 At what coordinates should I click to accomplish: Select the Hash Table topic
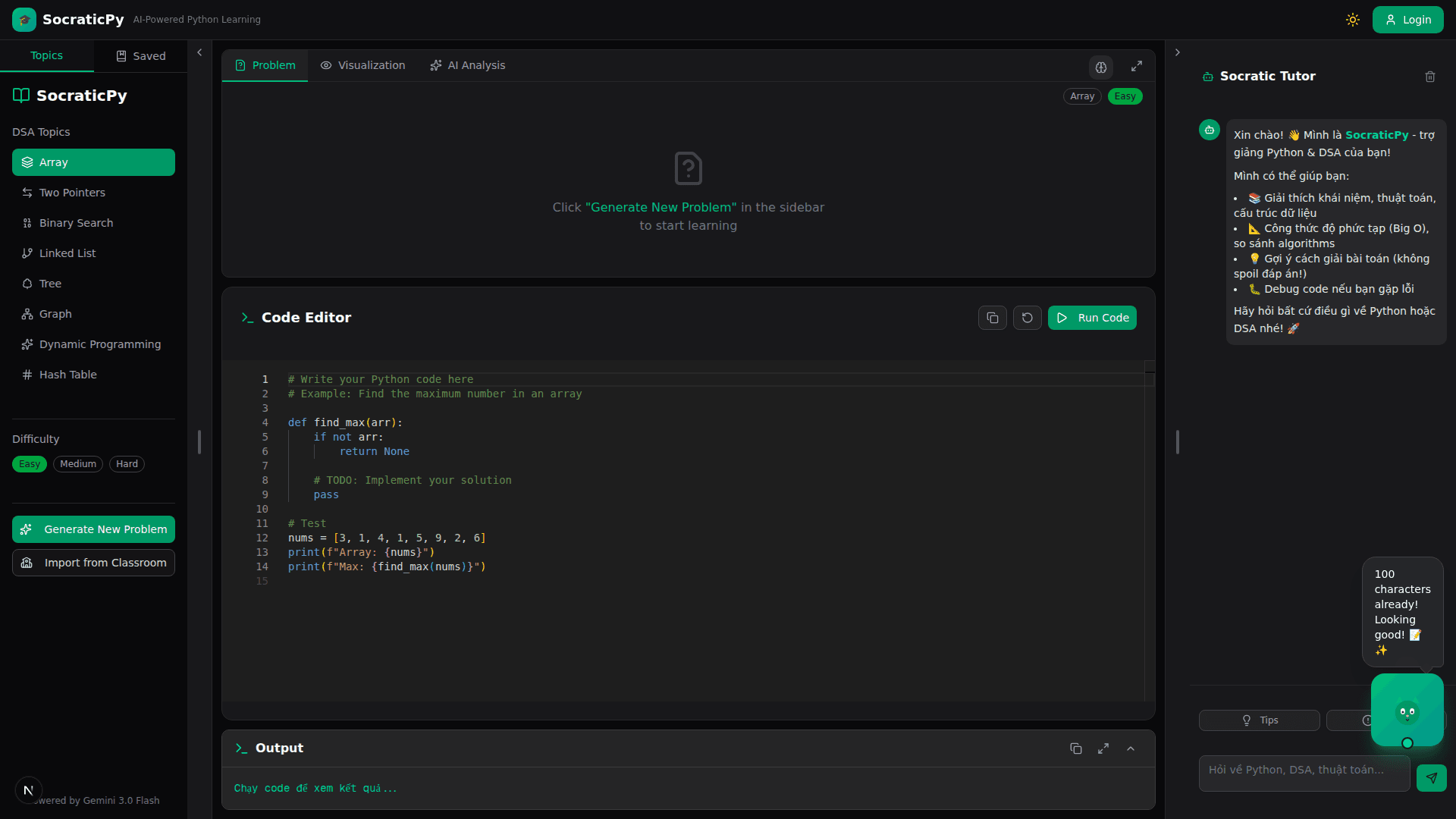(x=68, y=374)
